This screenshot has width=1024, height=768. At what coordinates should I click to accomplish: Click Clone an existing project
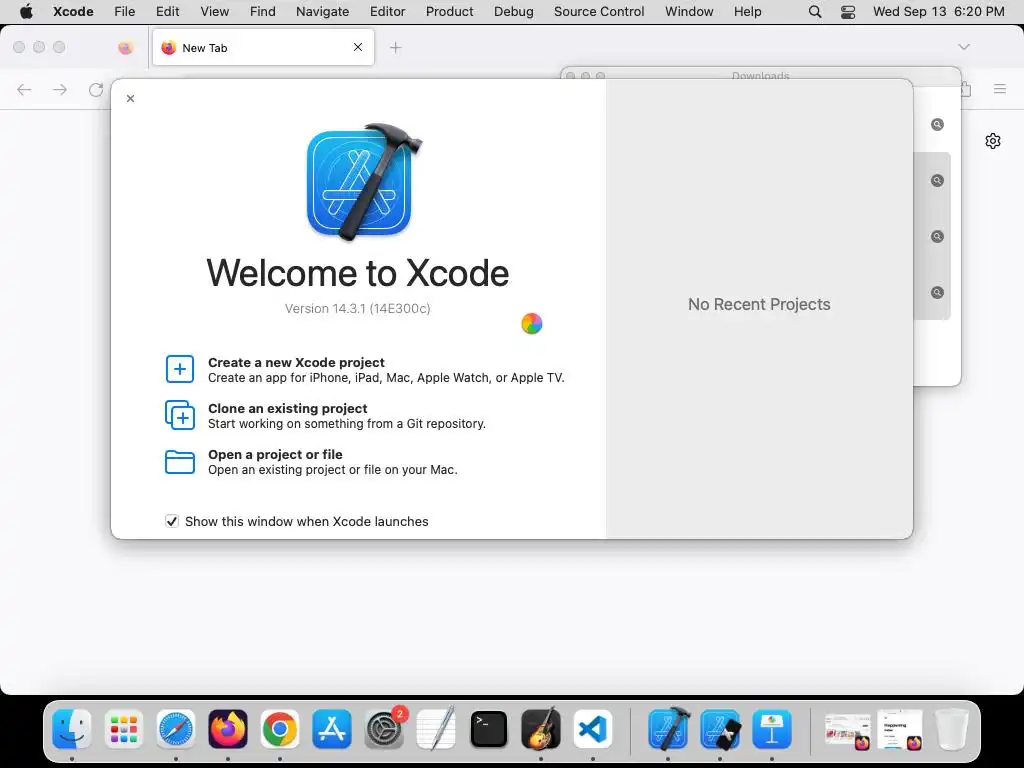pos(287,408)
